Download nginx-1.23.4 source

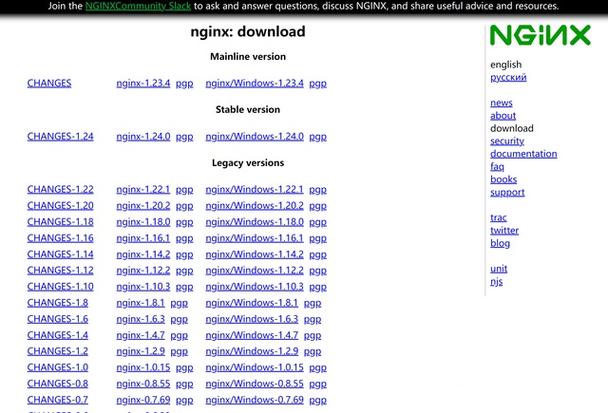143,83
